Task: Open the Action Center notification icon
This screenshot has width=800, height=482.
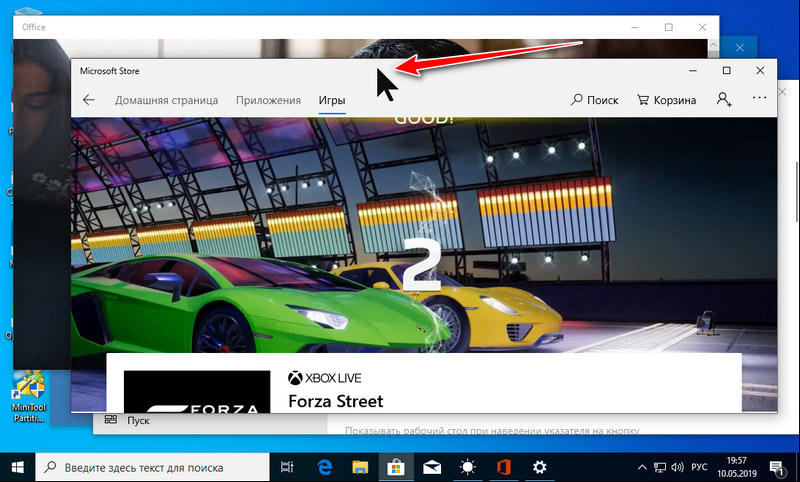Action: (x=777, y=467)
